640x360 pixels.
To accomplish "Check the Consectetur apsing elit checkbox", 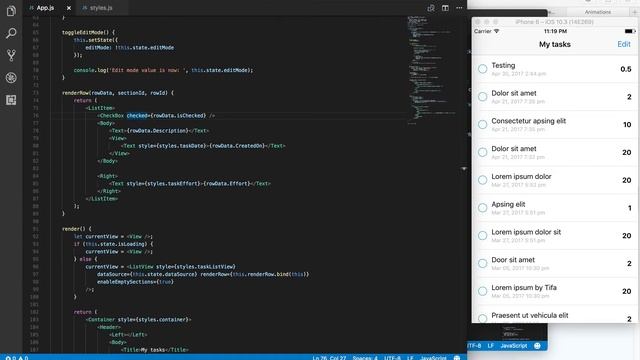I will coord(482,124).
